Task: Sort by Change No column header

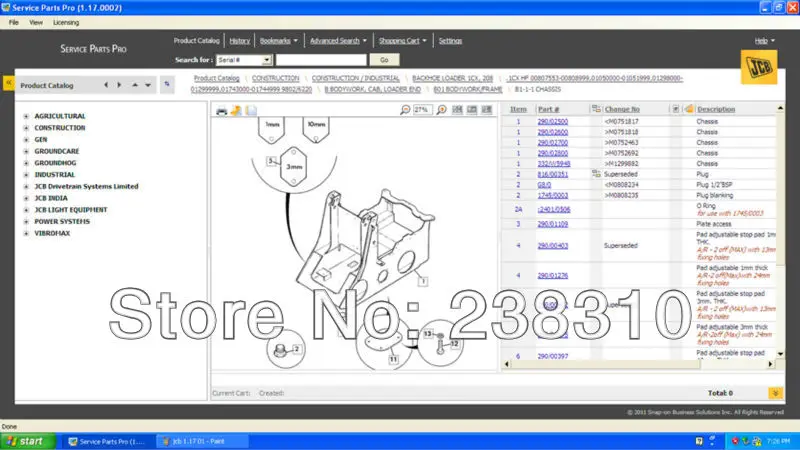Action: (x=622, y=109)
